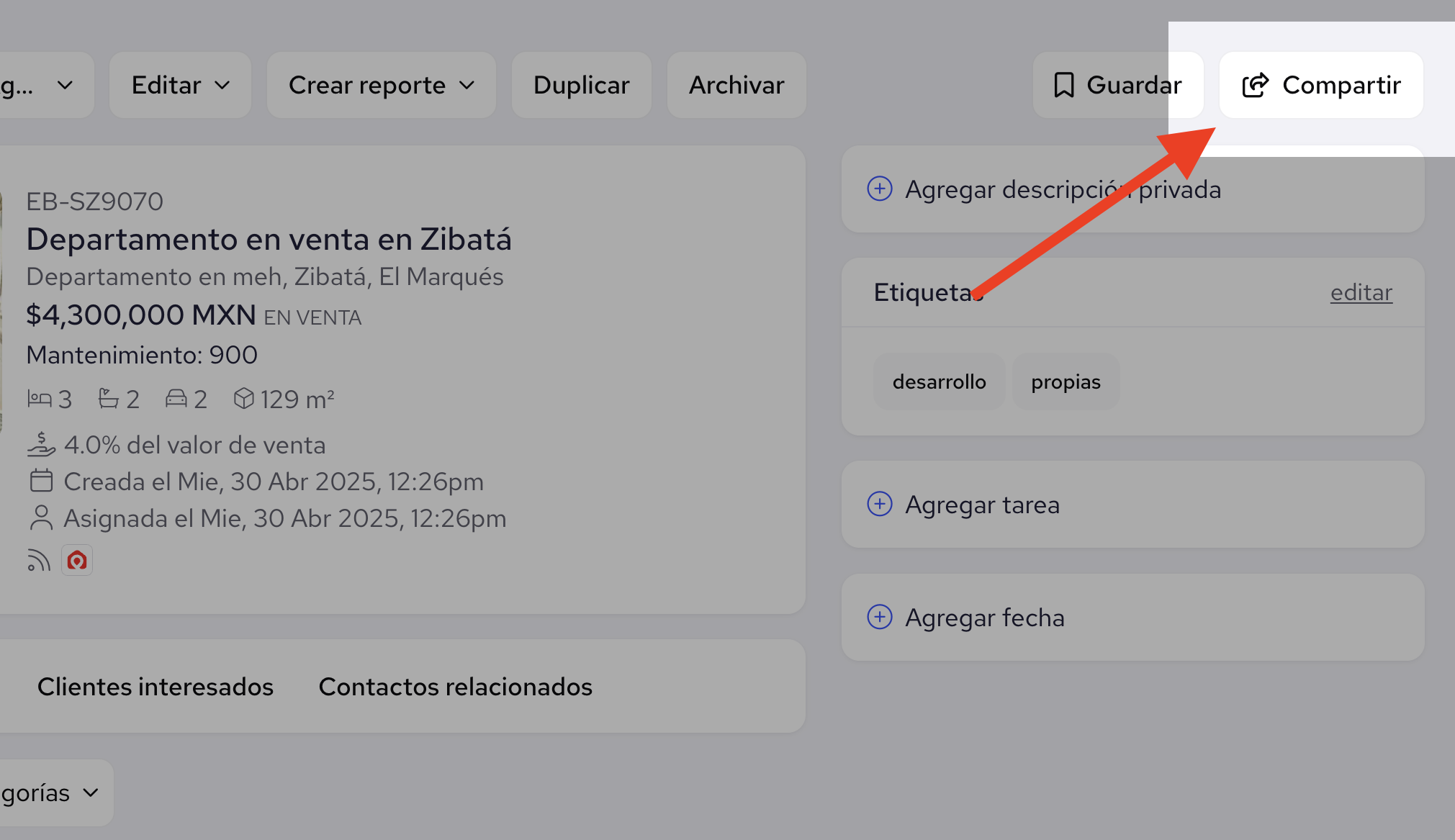Click plus icon for Agregar descripción privada
Viewport: 1455px width, 840px height.
point(880,189)
